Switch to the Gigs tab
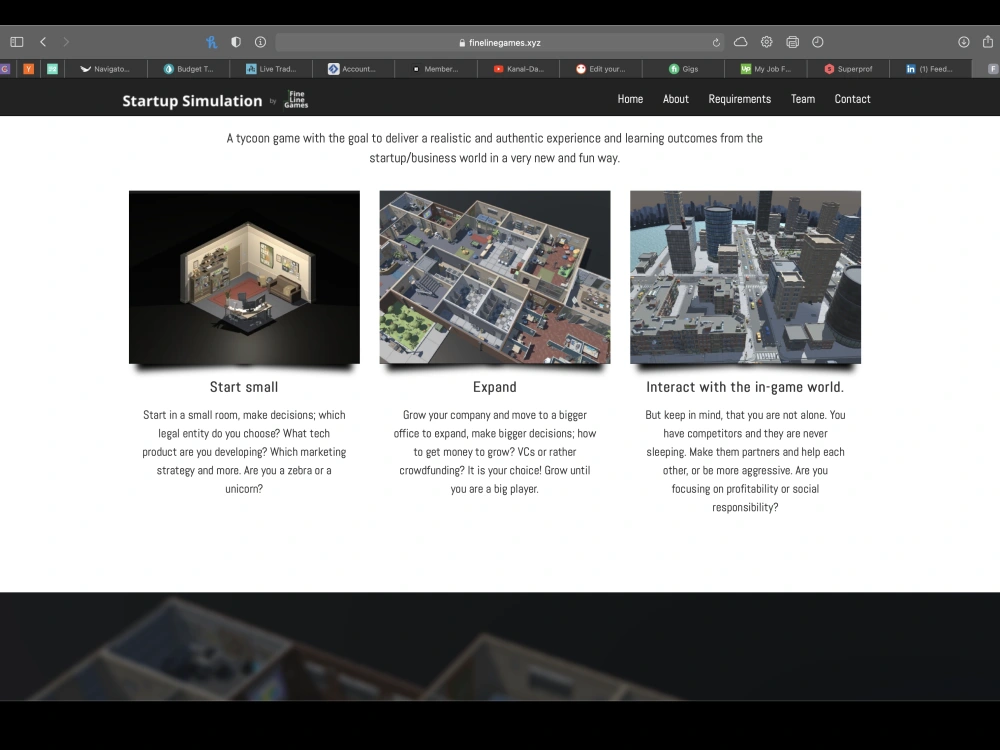 point(683,69)
